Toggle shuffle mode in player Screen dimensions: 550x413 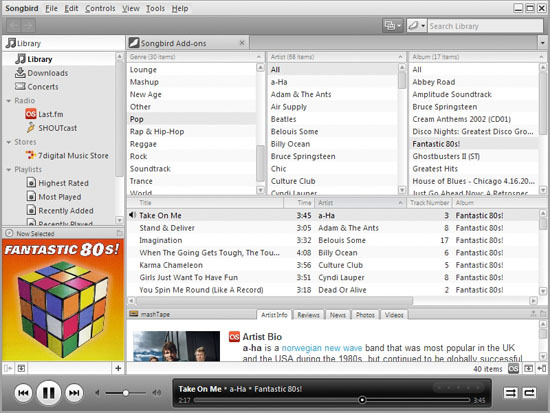[x=510, y=393]
